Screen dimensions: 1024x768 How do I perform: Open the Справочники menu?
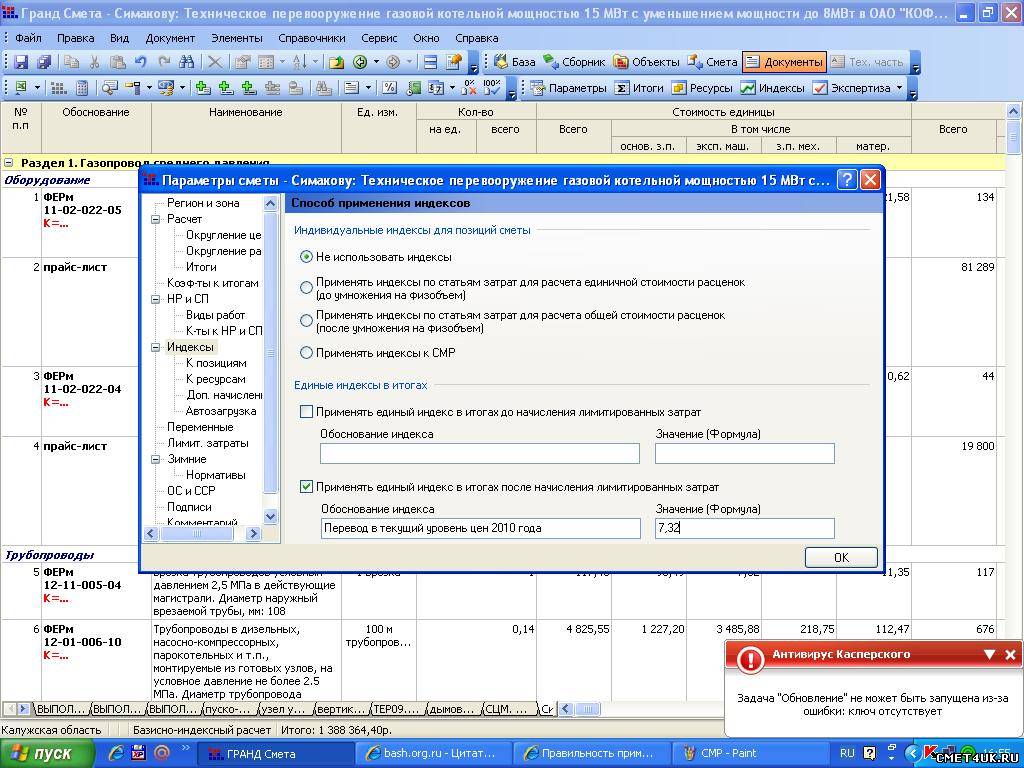point(311,38)
